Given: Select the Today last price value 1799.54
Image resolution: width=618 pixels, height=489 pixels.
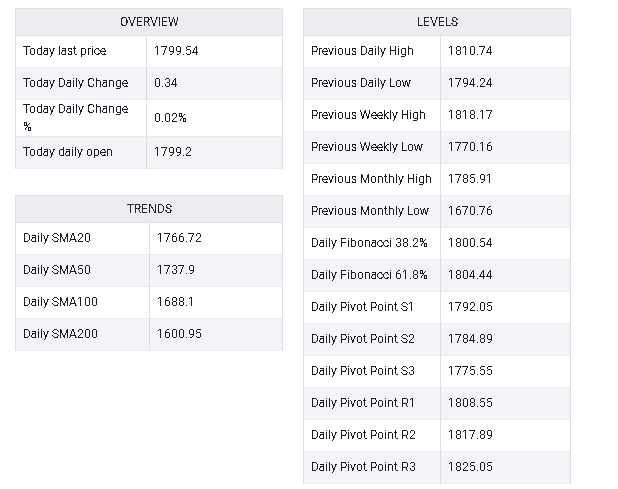Looking at the screenshot, I should (176, 51).
